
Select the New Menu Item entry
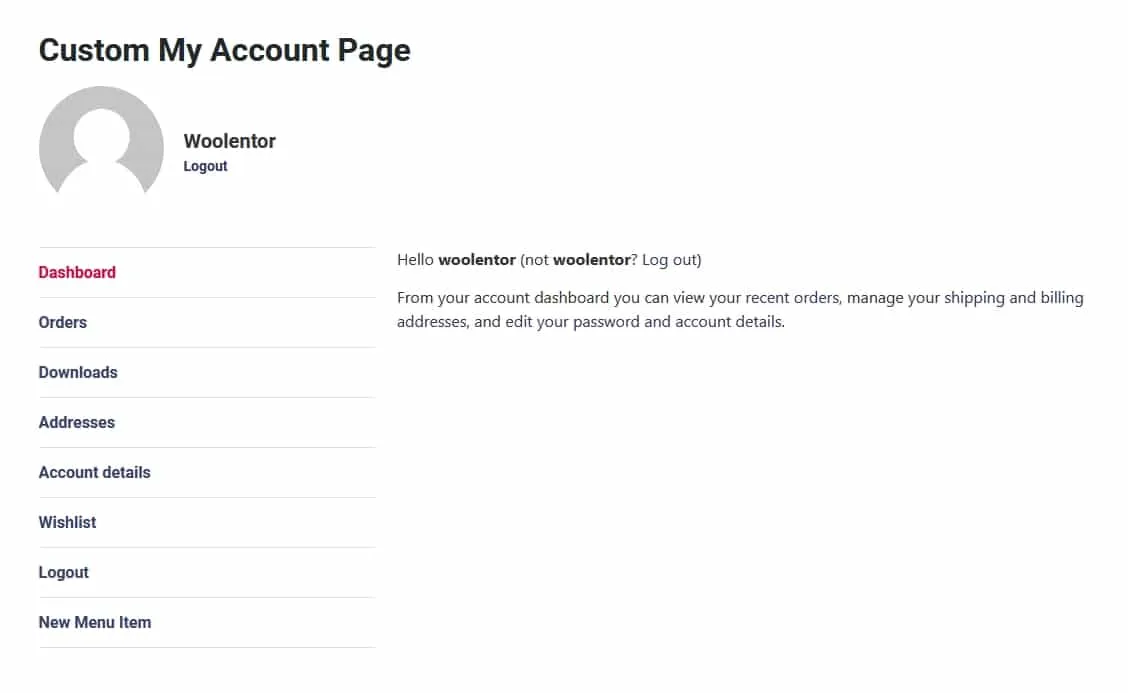coord(95,622)
